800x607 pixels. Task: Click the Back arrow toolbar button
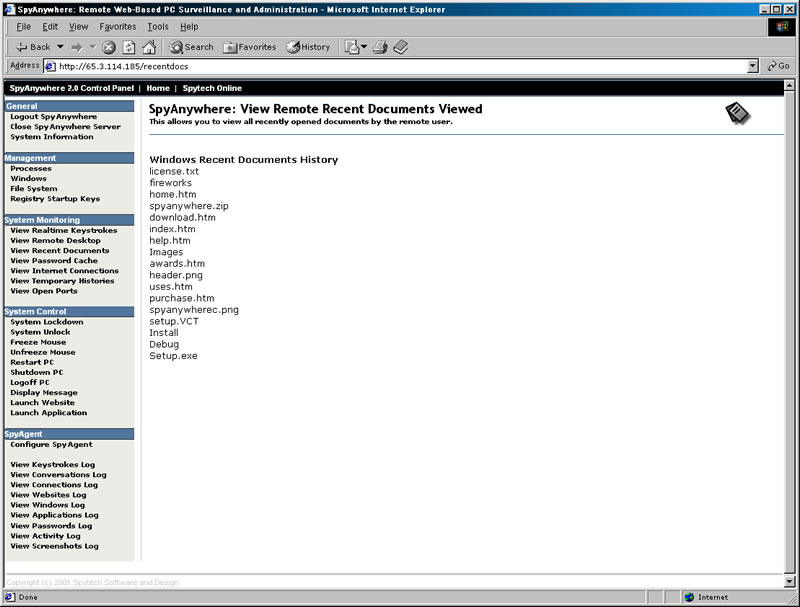(33, 47)
